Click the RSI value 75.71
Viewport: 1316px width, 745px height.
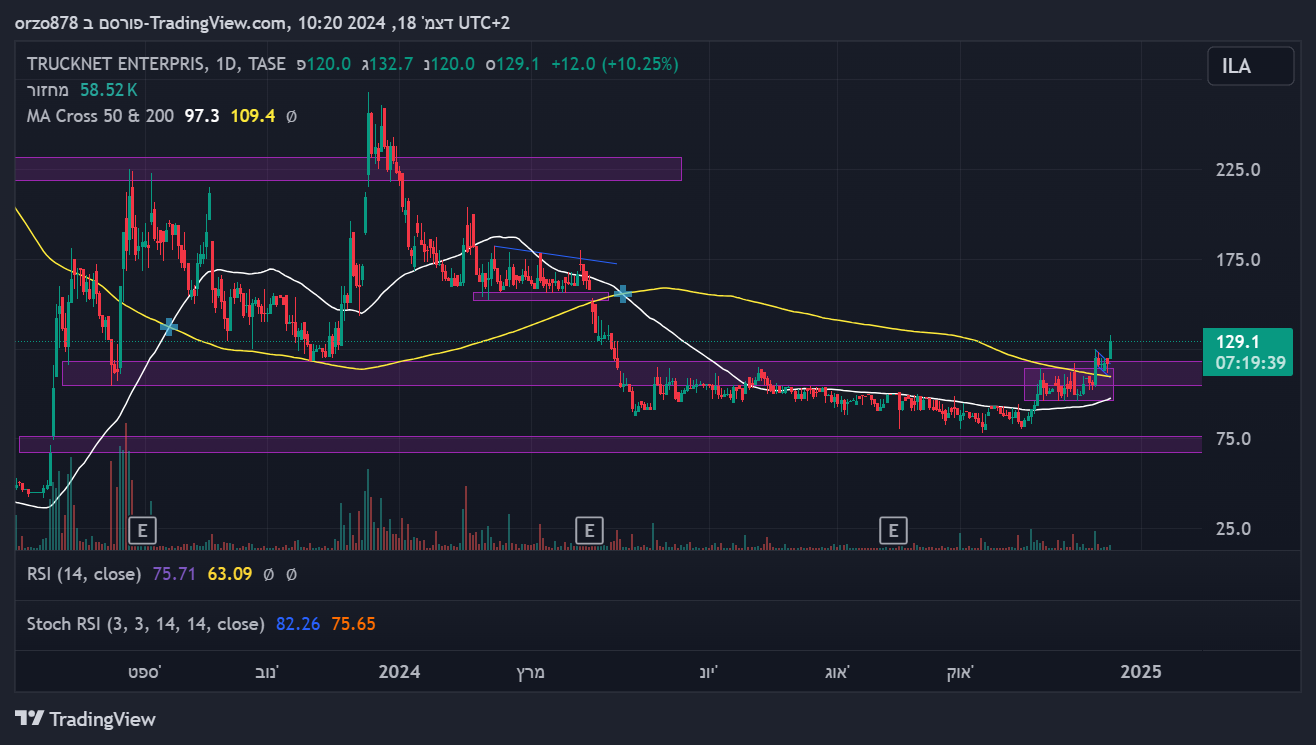174,574
